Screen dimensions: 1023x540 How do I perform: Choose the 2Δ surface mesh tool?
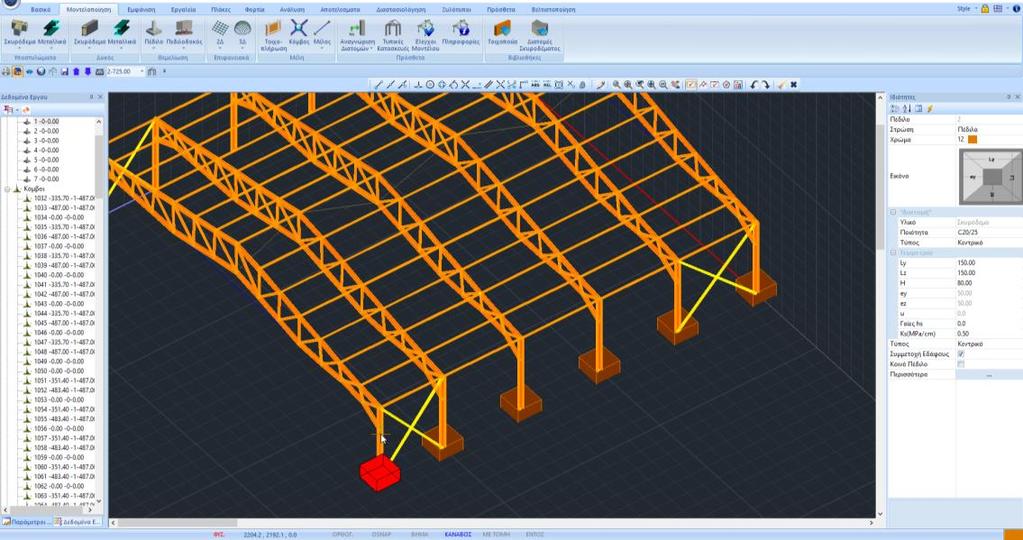pos(220,33)
